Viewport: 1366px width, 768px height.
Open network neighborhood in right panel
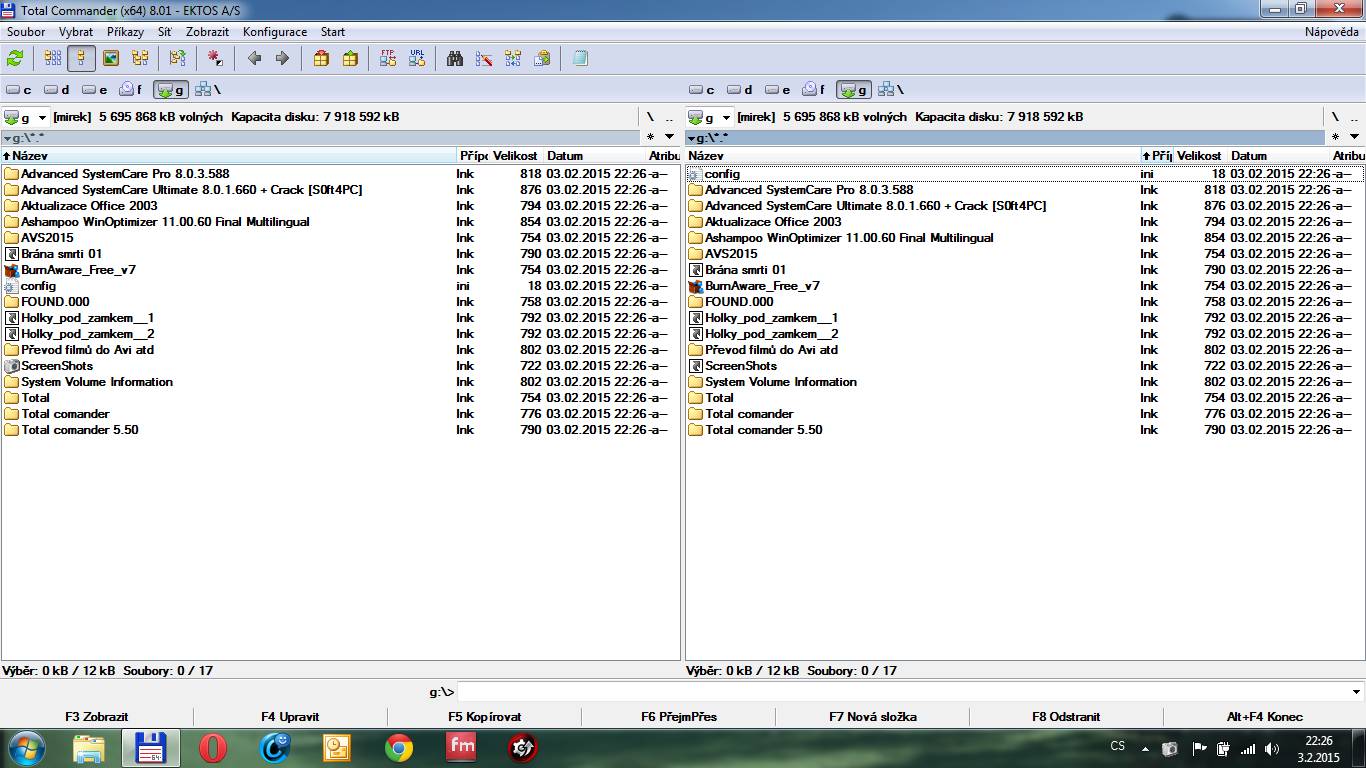point(891,90)
